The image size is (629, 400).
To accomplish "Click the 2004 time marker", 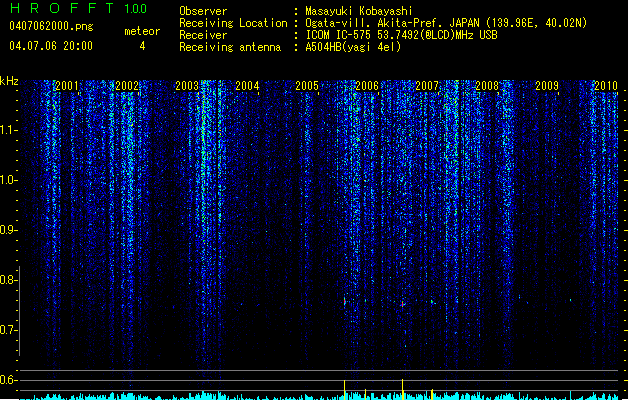I will pos(247,86).
